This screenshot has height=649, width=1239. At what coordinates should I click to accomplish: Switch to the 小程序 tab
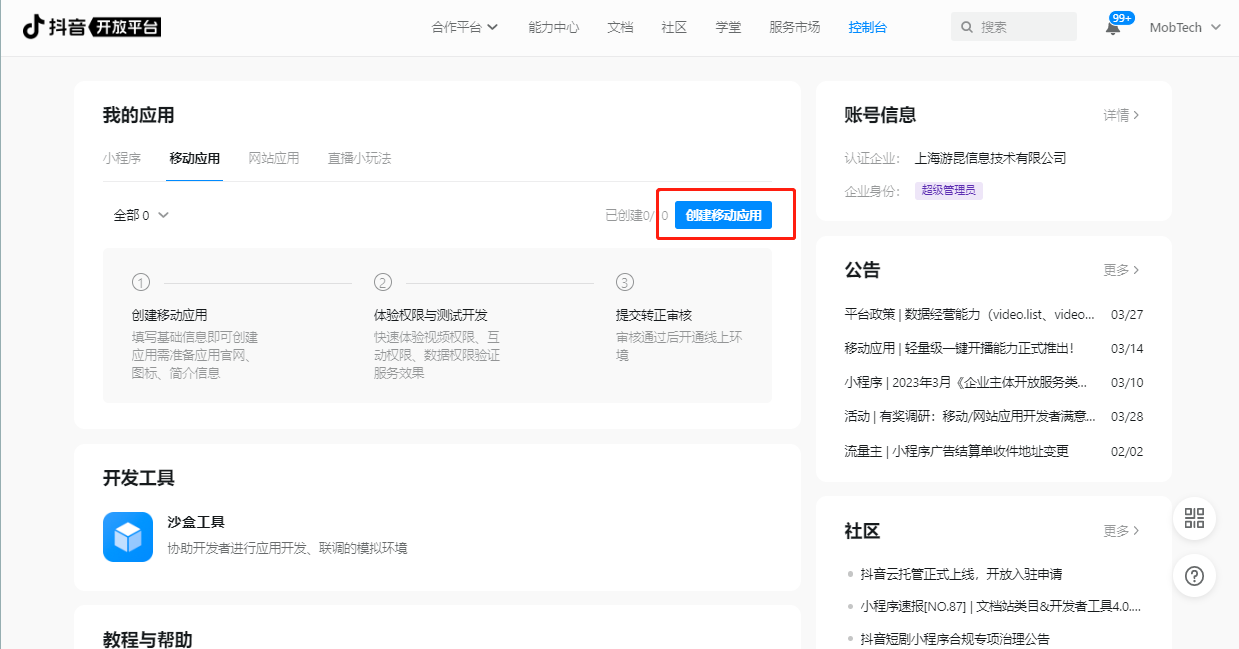pos(122,158)
